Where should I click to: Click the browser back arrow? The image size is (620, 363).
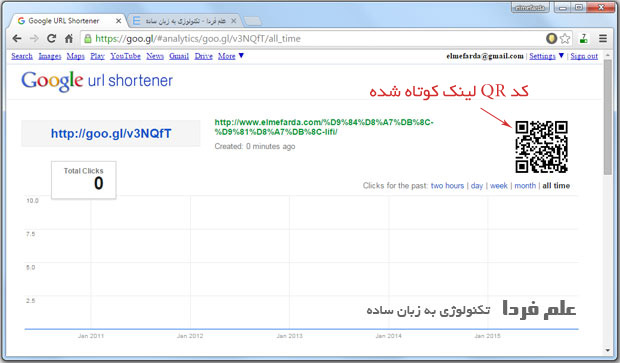[x=17, y=38]
